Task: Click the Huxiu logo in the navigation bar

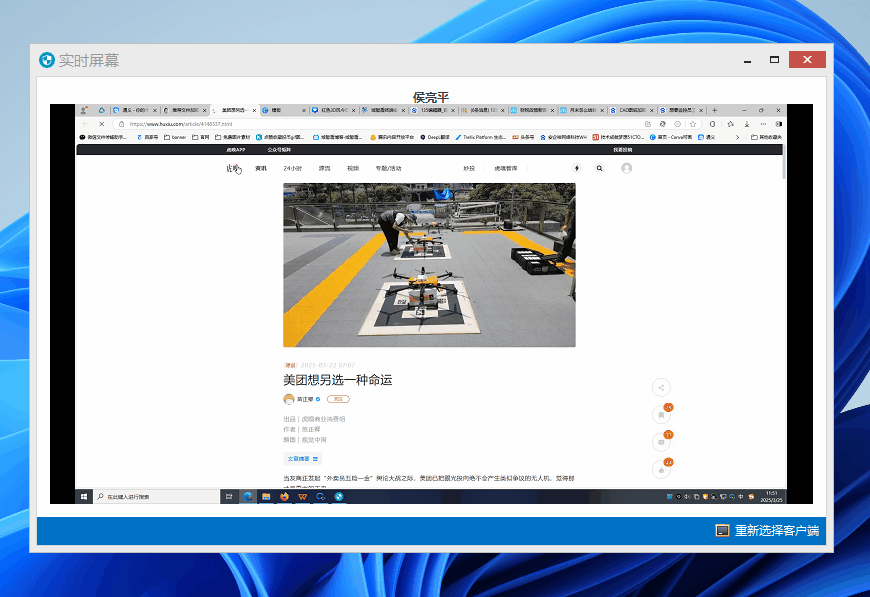Action: [233, 168]
